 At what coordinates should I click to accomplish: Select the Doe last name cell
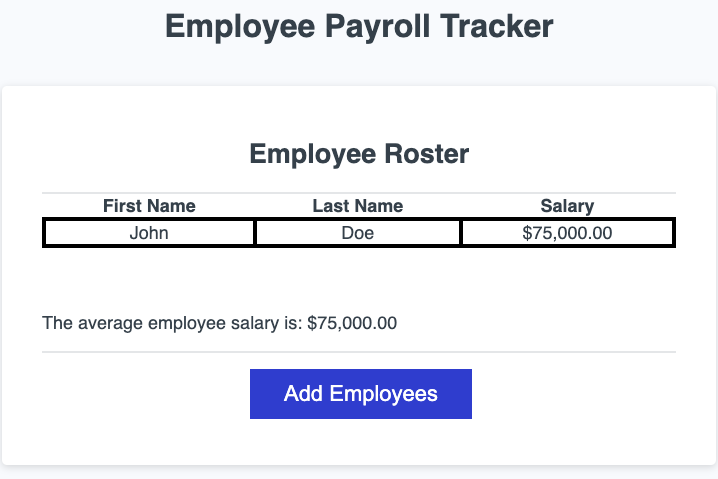point(357,233)
